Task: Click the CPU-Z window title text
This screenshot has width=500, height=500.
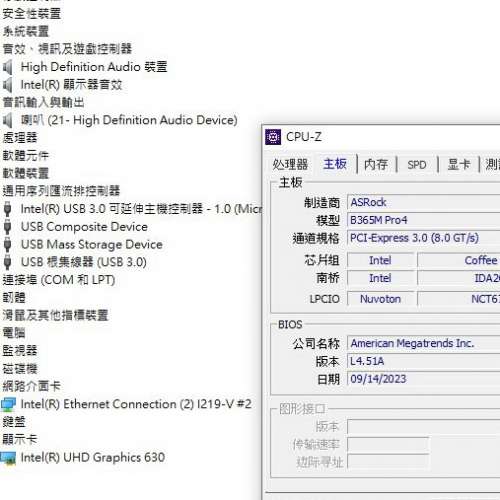Action: pyautogui.click(x=304, y=137)
